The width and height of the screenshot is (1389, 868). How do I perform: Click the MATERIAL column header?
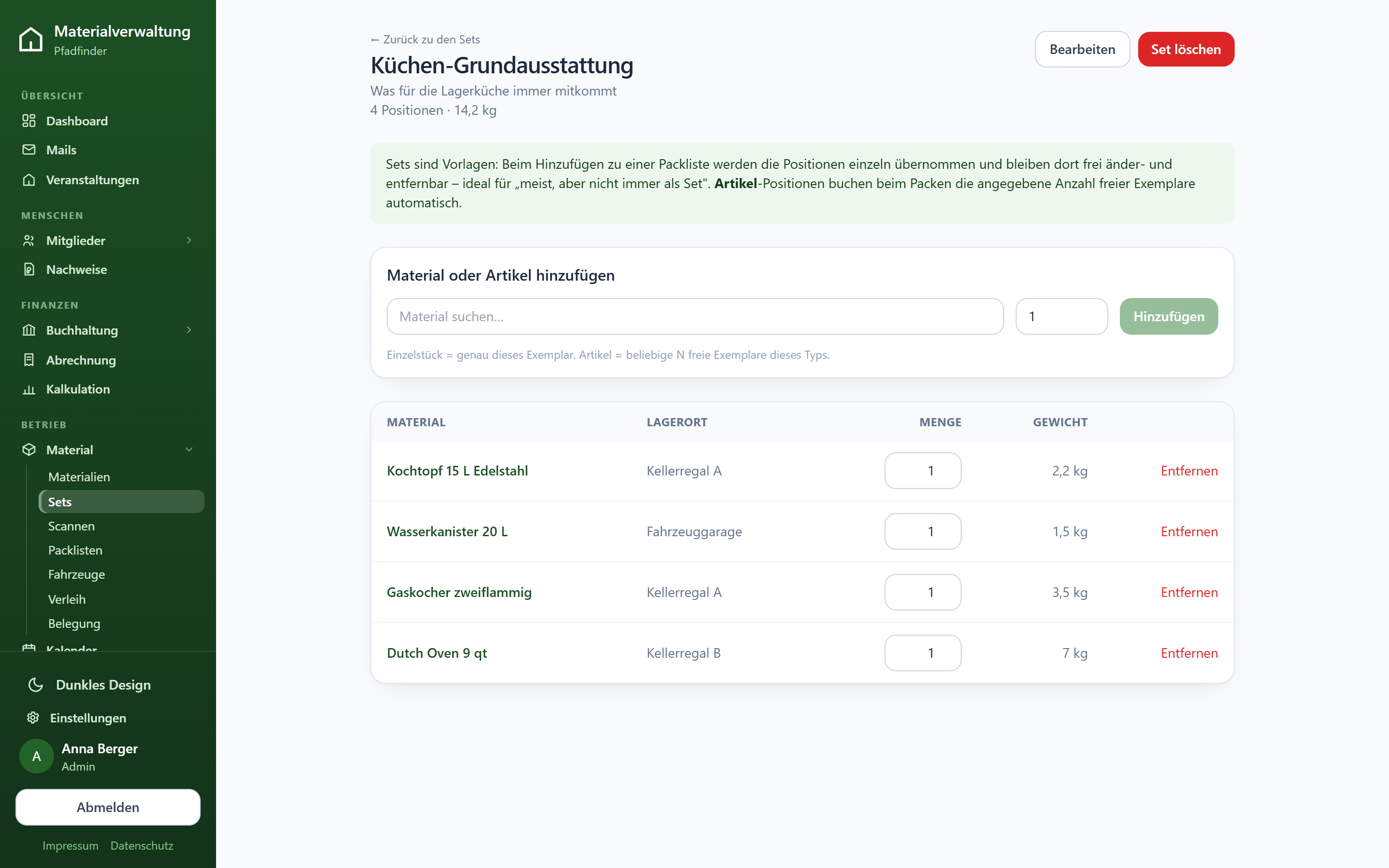click(416, 422)
